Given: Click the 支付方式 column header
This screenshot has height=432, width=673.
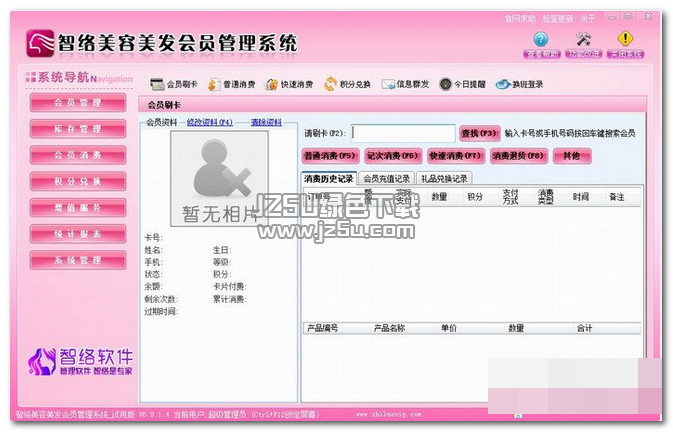Looking at the screenshot, I should 510,197.
